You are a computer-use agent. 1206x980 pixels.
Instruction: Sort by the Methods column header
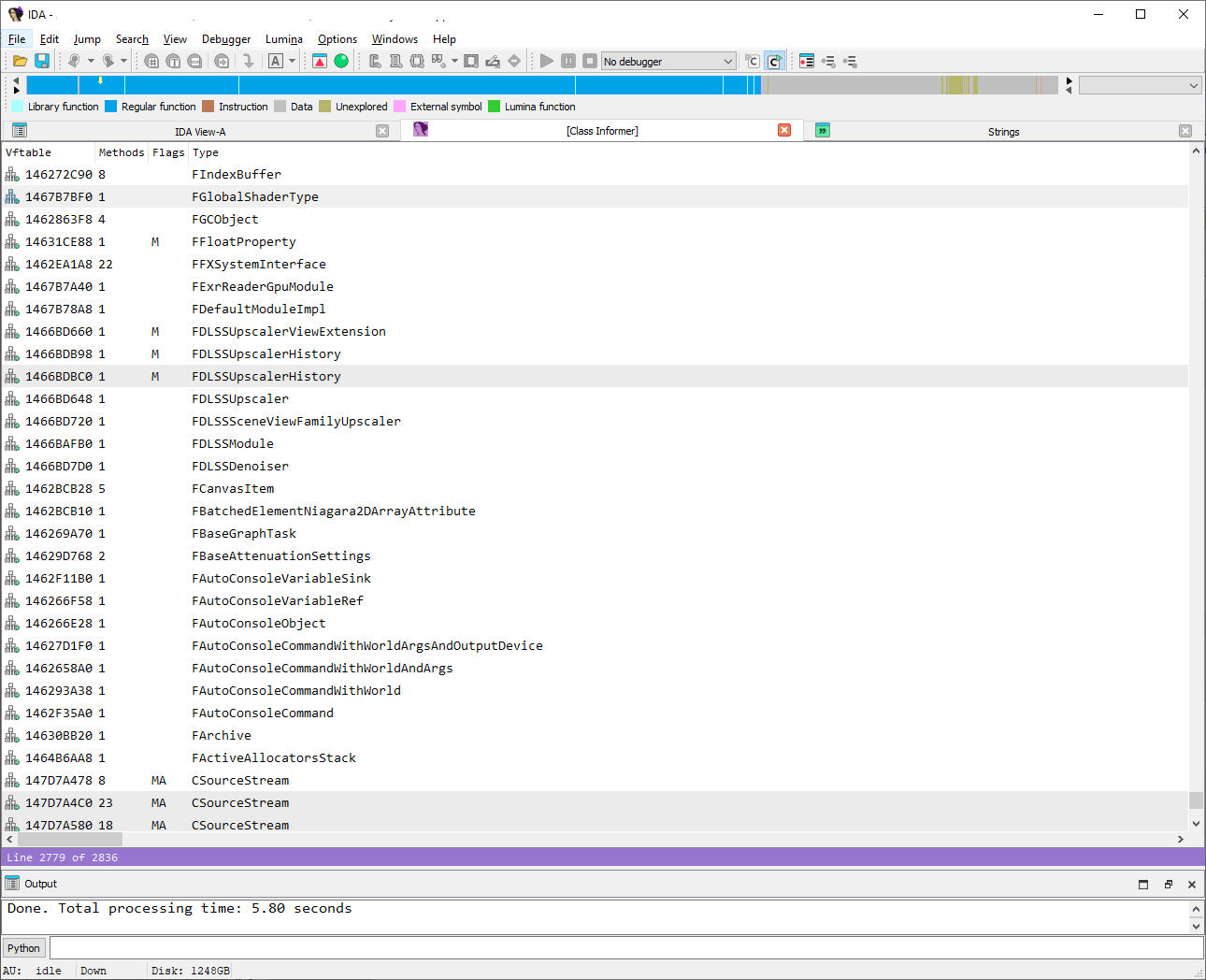pyautogui.click(x=122, y=152)
